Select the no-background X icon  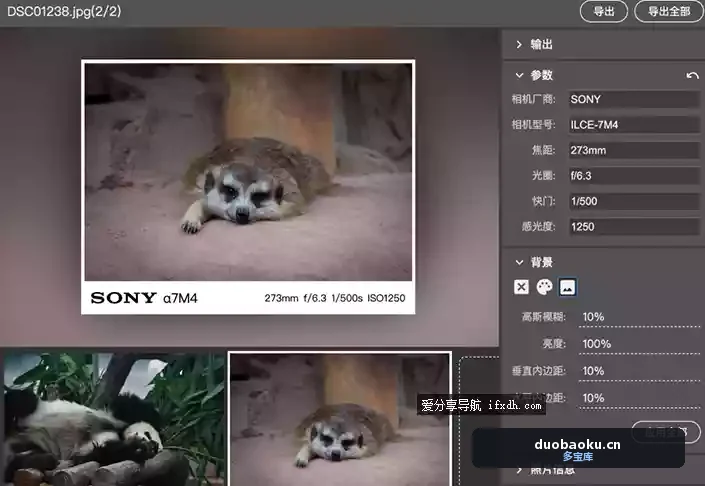(522, 287)
